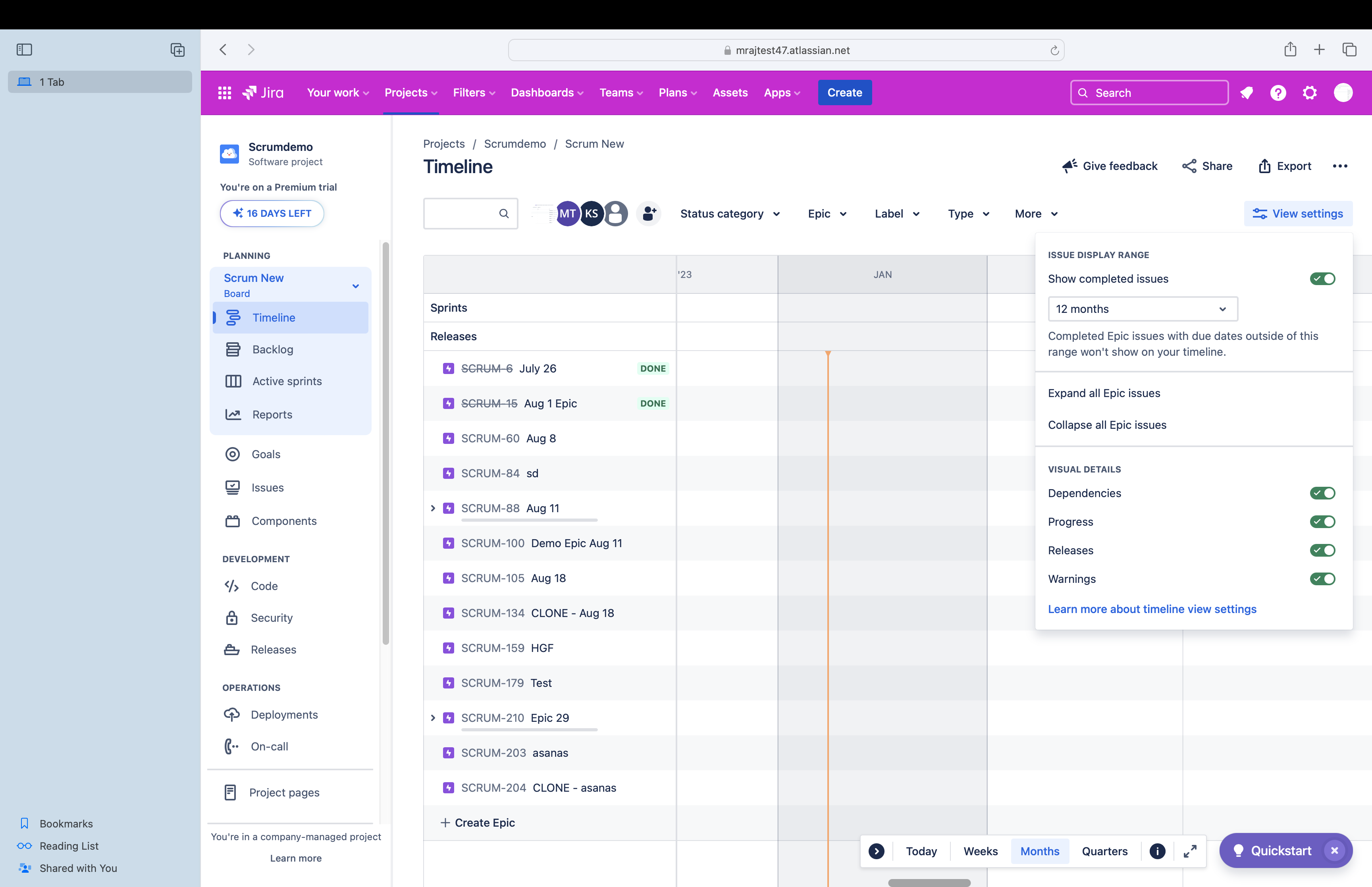Image resolution: width=1372 pixels, height=887 pixels.
Task: Open the help question mark icon
Action: [1278, 93]
